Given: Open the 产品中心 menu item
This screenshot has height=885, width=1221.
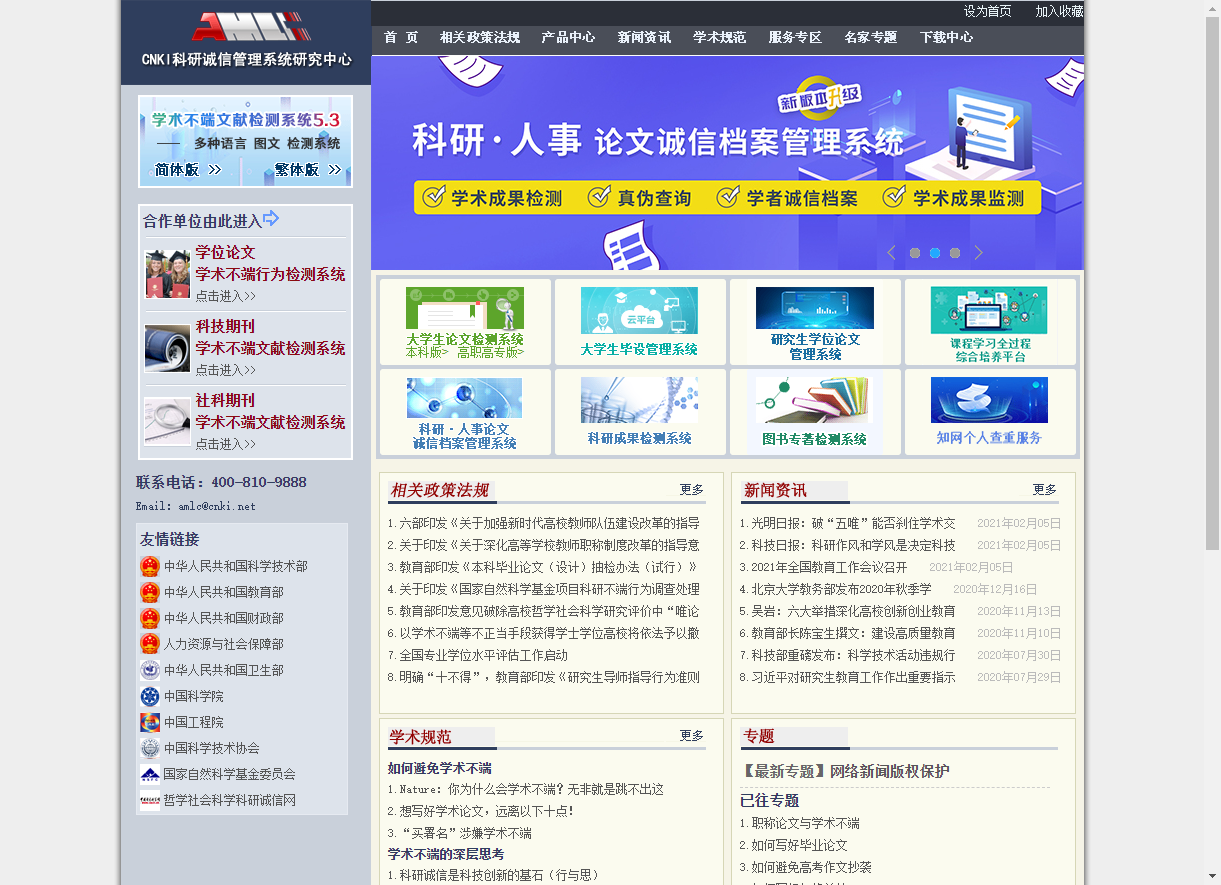Looking at the screenshot, I should click(x=568, y=38).
